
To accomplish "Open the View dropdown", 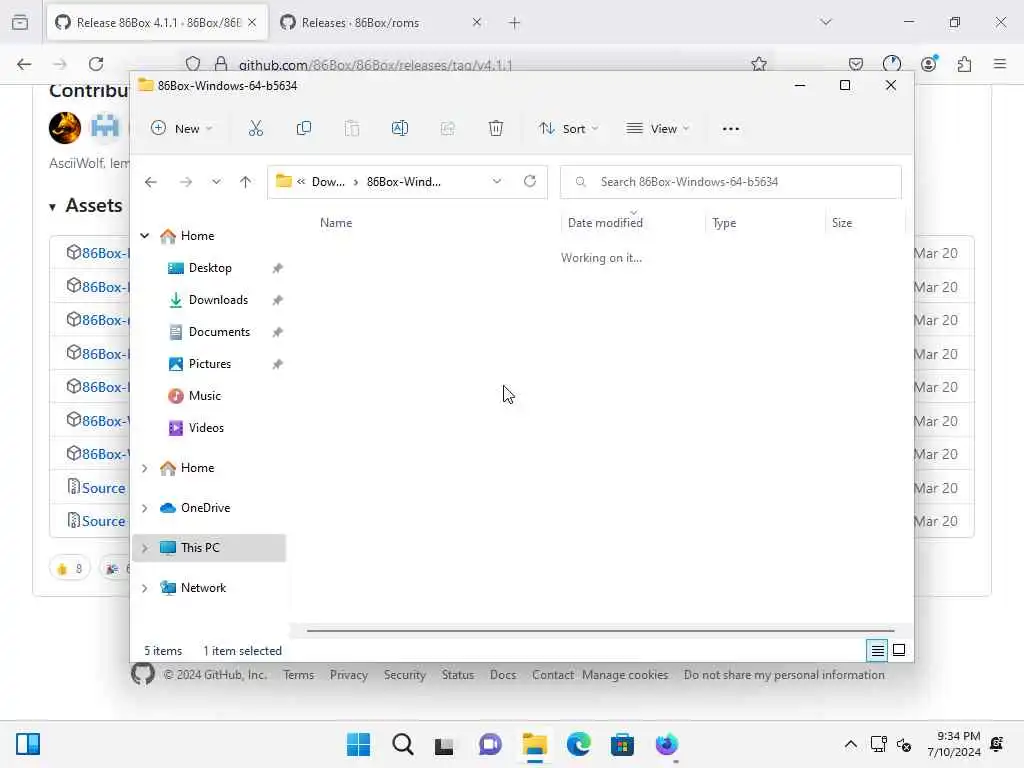I will [x=658, y=129].
